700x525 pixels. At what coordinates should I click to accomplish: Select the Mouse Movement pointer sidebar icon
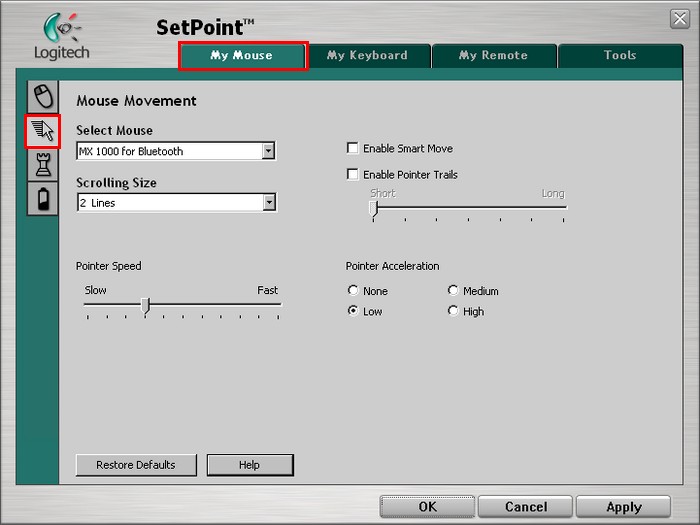[43, 131]
